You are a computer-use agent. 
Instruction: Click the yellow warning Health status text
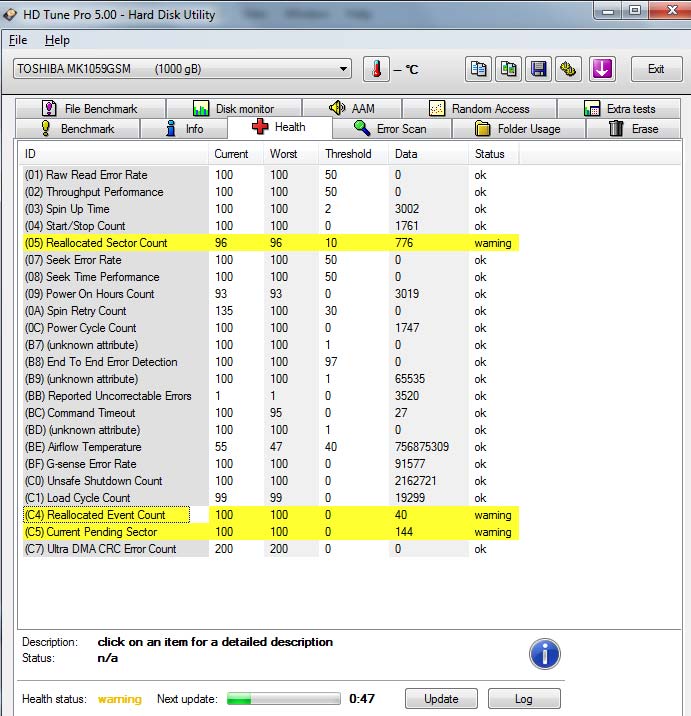click(x=120, y=699)
